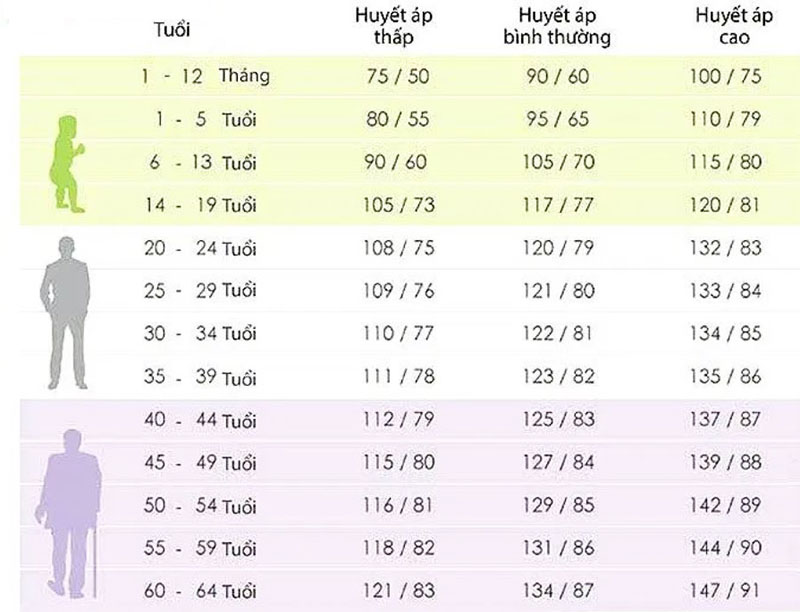Click the '40 - 44 Tuổi' age label

[200, 421]
